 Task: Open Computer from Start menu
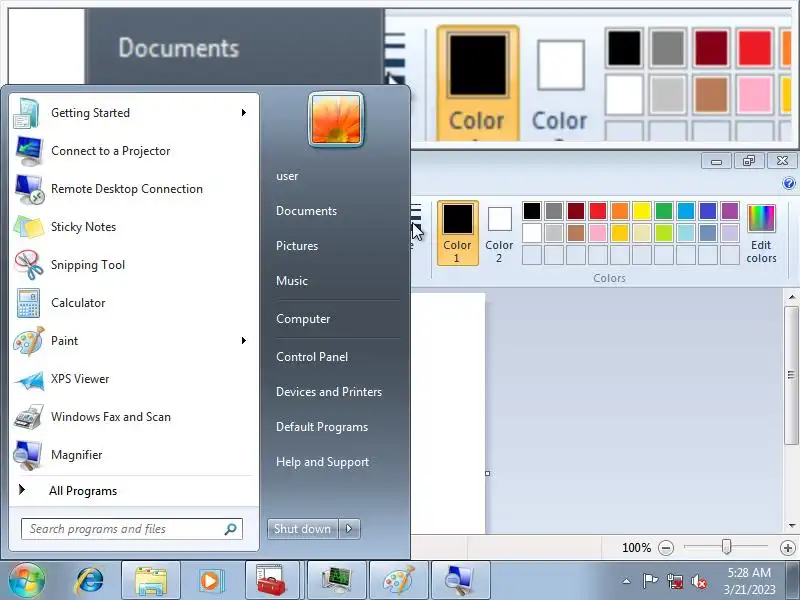pyautogui.click(x=303, y=319)
